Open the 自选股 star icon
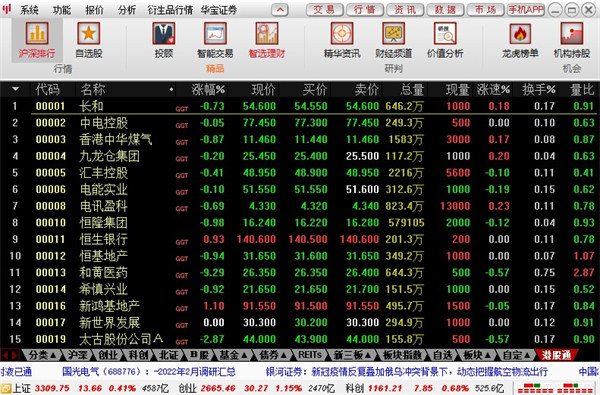This screenshot has height=395, width=600. coord(88,34)
